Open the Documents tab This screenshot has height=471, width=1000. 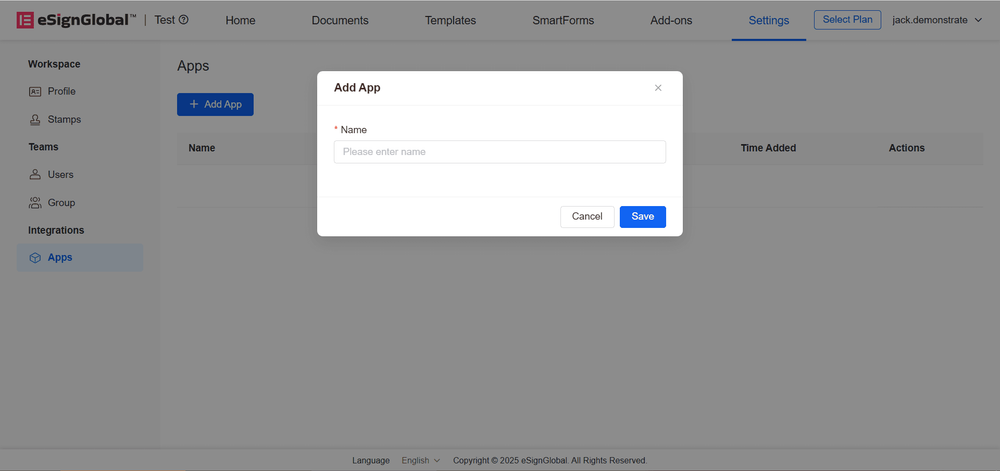click(x=340, y=20)
